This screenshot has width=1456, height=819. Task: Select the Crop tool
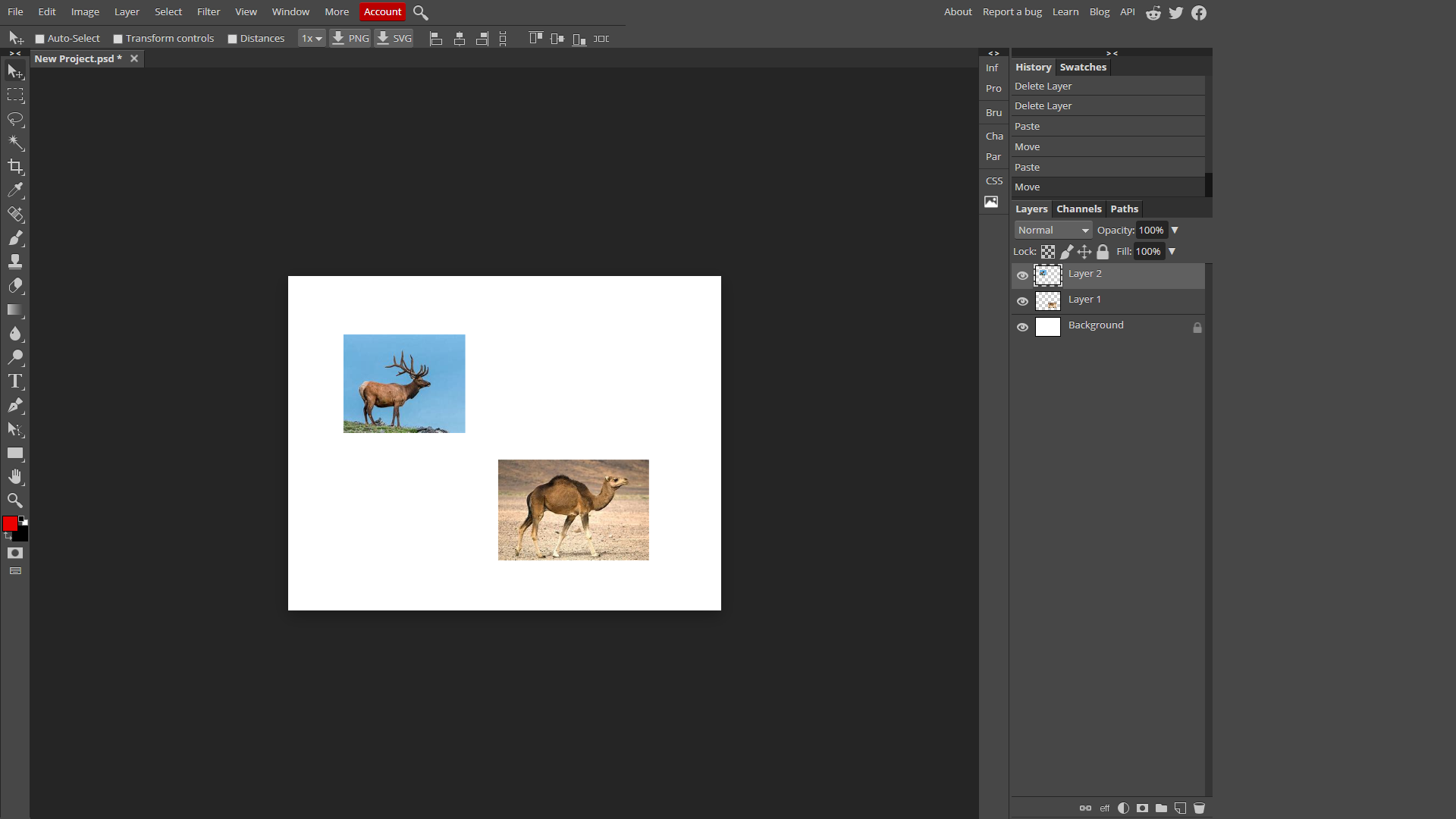15,166
